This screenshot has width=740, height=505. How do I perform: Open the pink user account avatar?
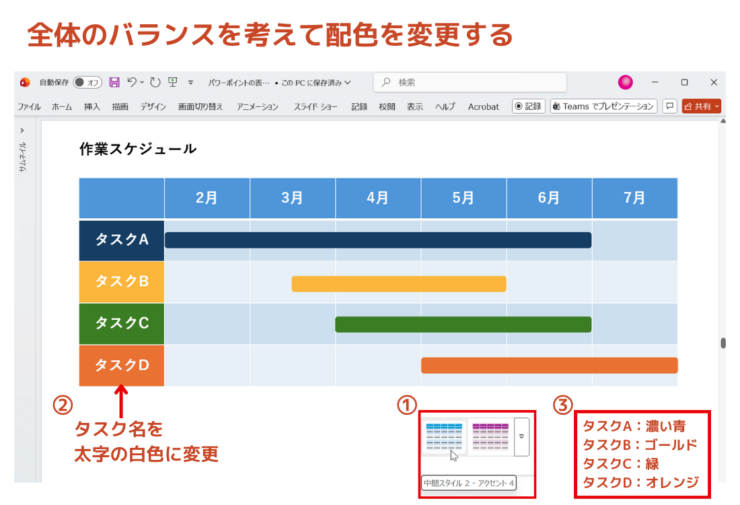click(x=625, y=82)
